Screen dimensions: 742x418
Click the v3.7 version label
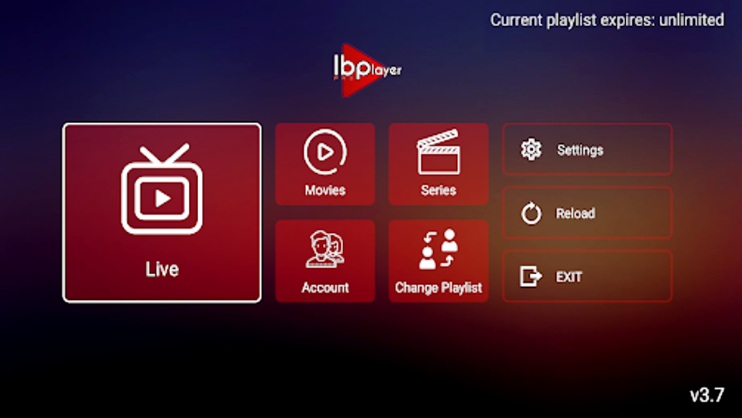point(707,395)
